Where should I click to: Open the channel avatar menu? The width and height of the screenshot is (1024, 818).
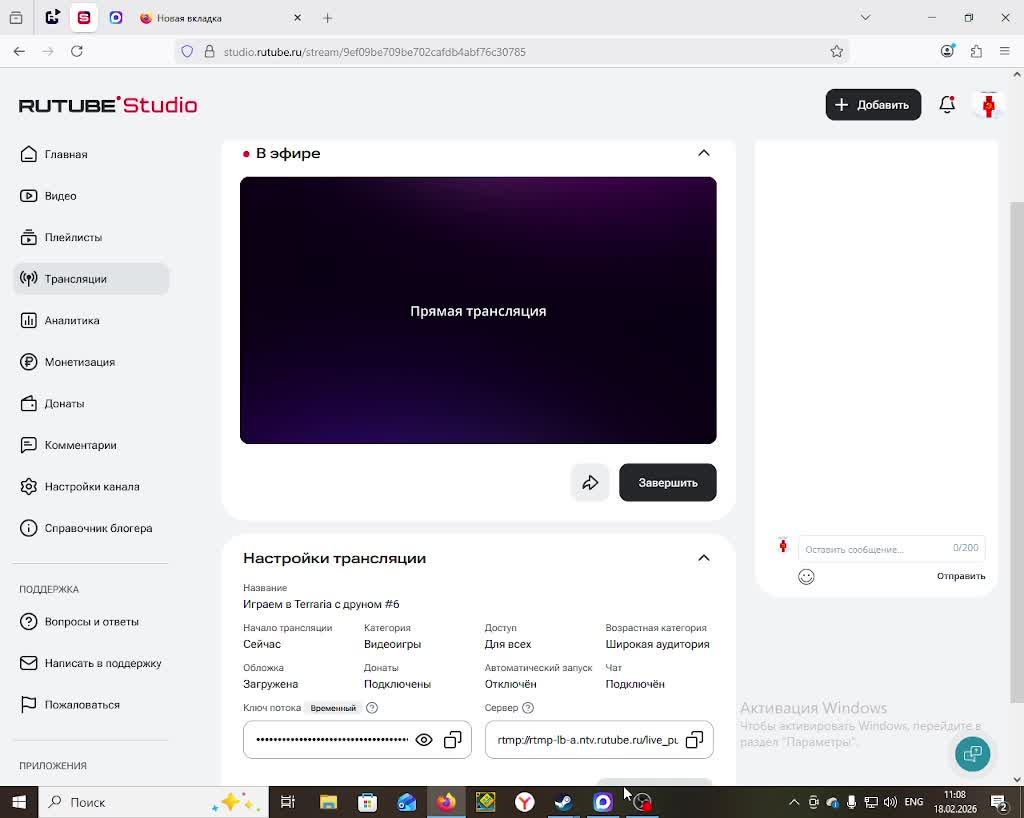(989, 104)
